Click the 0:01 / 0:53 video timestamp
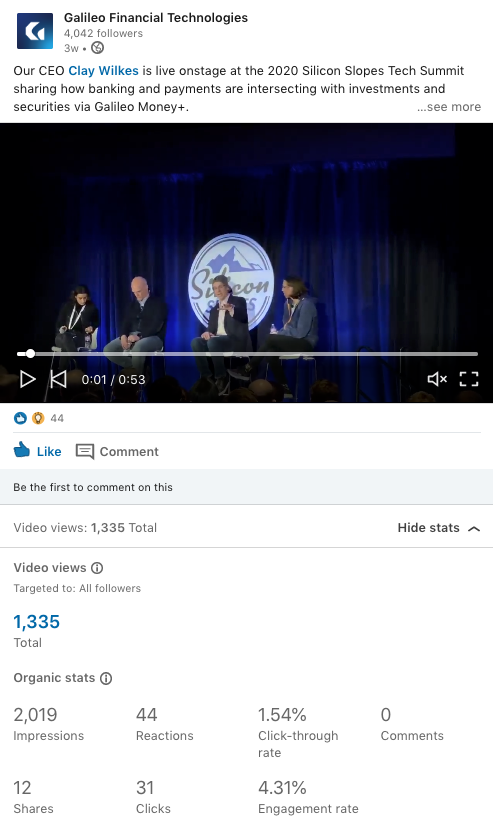The width and height of the screenshot is (493, 837). click(x=113, y=380)
